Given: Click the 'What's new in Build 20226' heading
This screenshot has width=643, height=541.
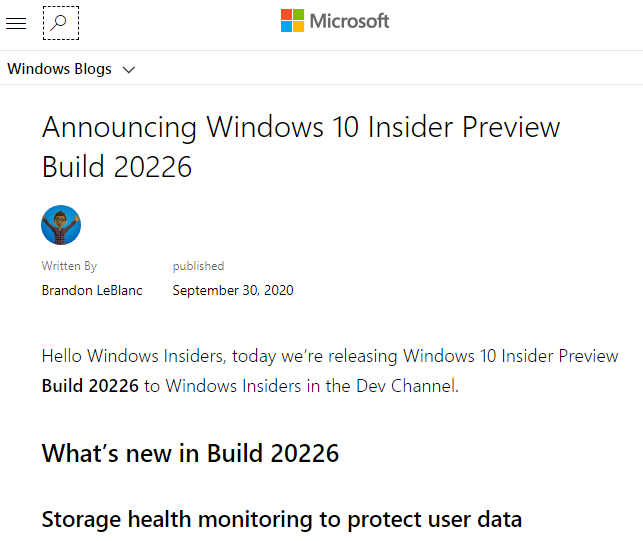Looking at the screenshot, I should pyautogui.click(x=190, y=453).
